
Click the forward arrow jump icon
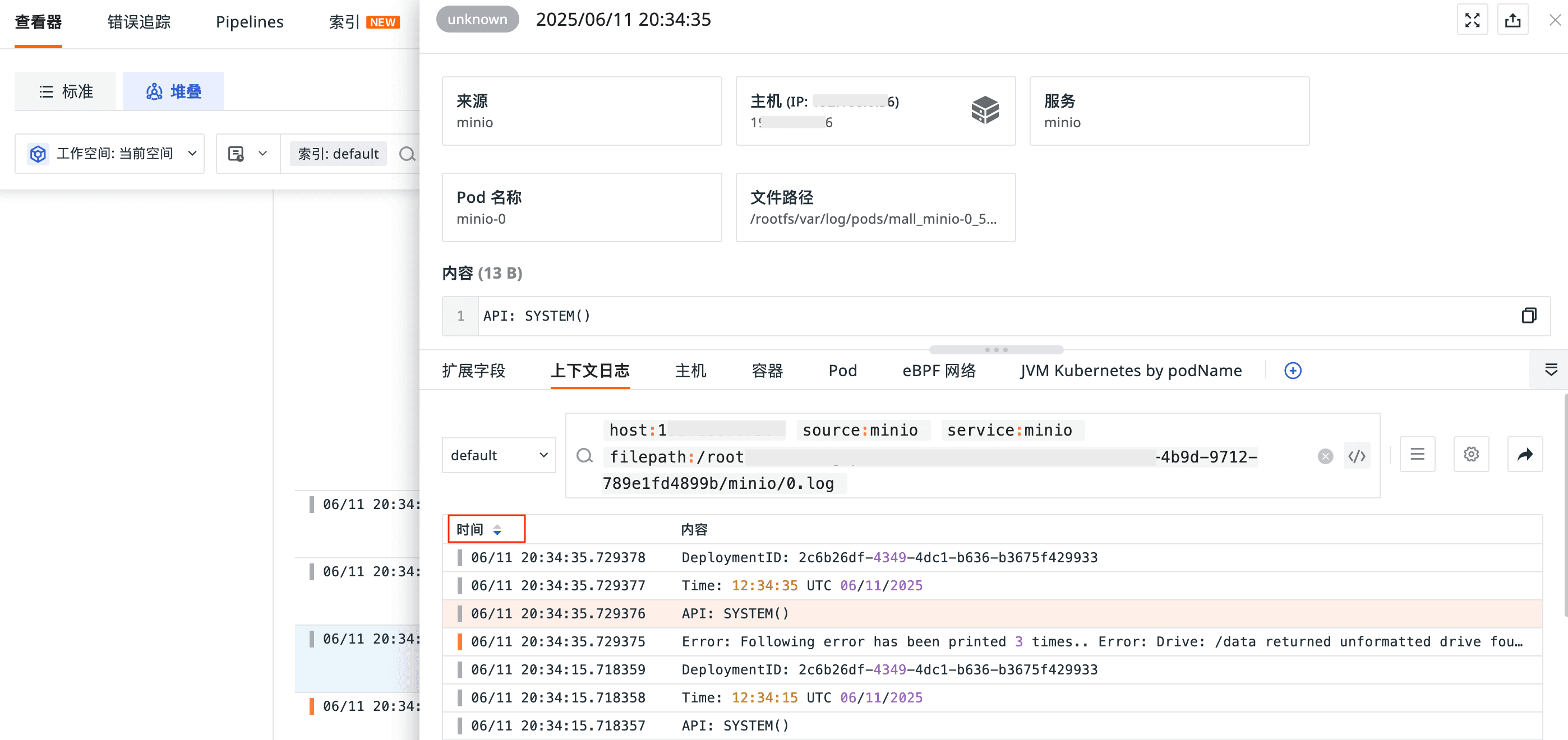pos(1524,454)
